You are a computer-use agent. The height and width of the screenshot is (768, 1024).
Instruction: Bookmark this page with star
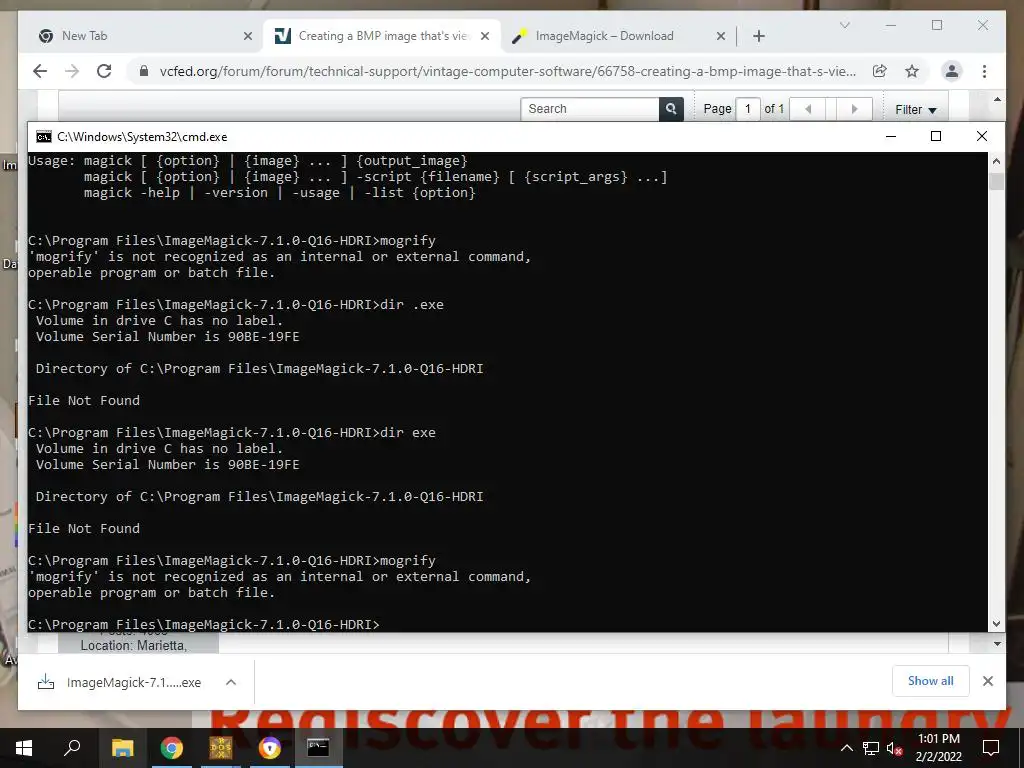[x=912, y=71]
